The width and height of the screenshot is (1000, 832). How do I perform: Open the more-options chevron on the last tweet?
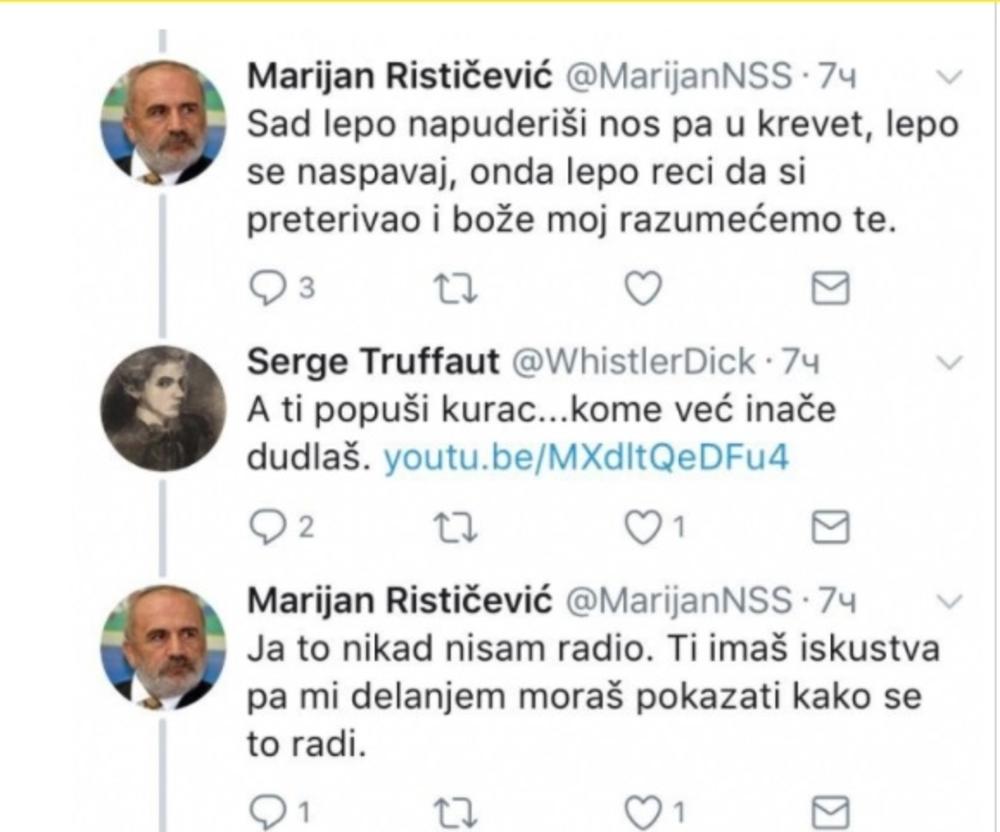click(x=952, y=601)
